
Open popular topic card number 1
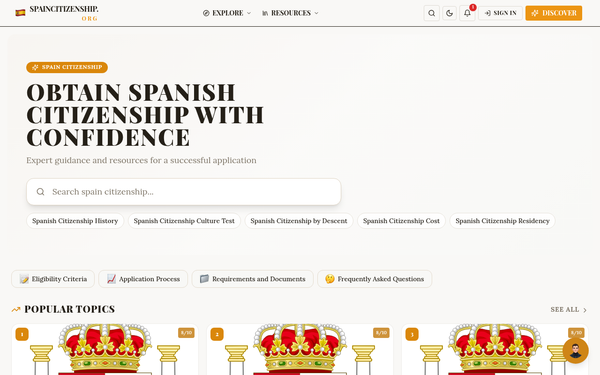[105, 349]
